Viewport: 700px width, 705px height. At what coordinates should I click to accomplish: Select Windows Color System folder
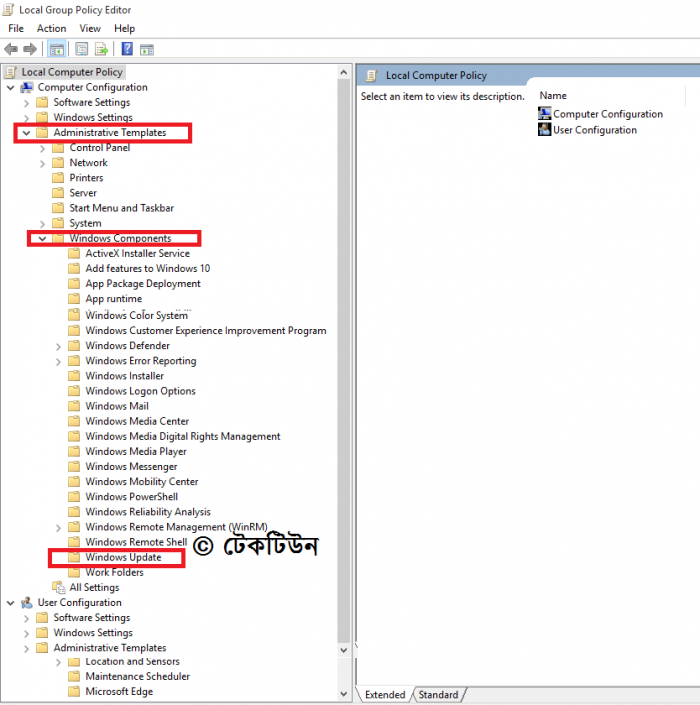tap(137, 315)
